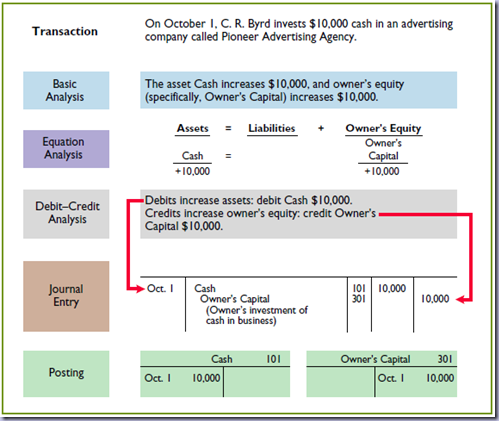Click the explanation '(Owner's investment of cash in business)'
The height and width of the screenshot is (421, 499).
tap(257, 315)
